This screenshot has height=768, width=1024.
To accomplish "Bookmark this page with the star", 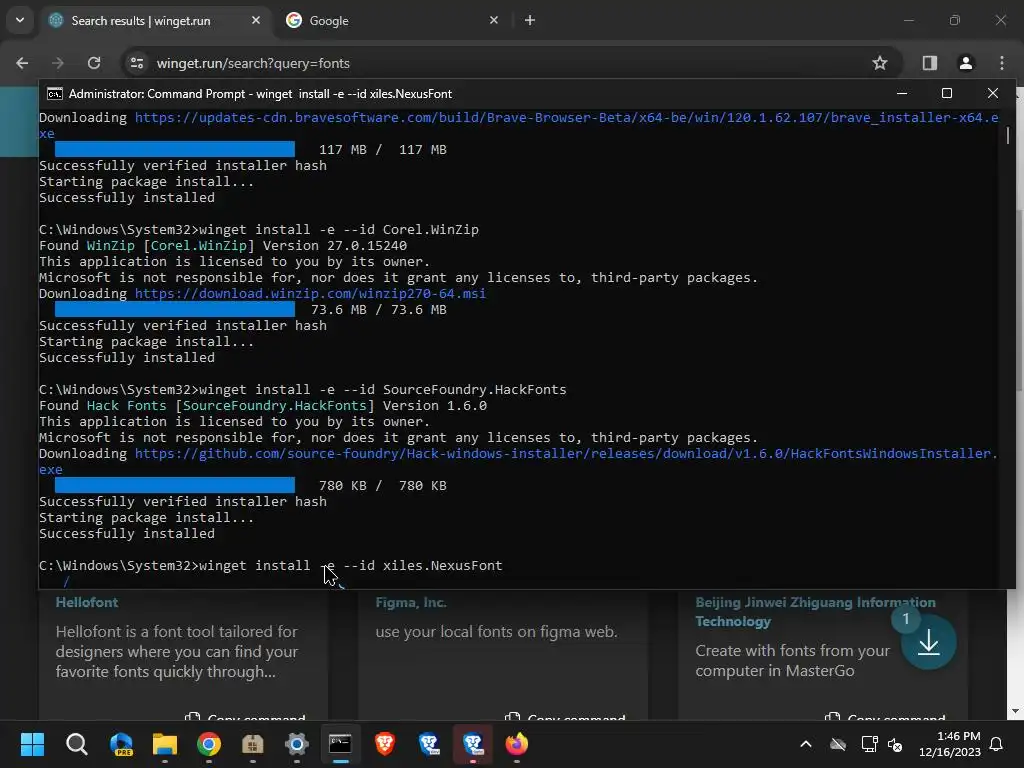I will point(880,63).
